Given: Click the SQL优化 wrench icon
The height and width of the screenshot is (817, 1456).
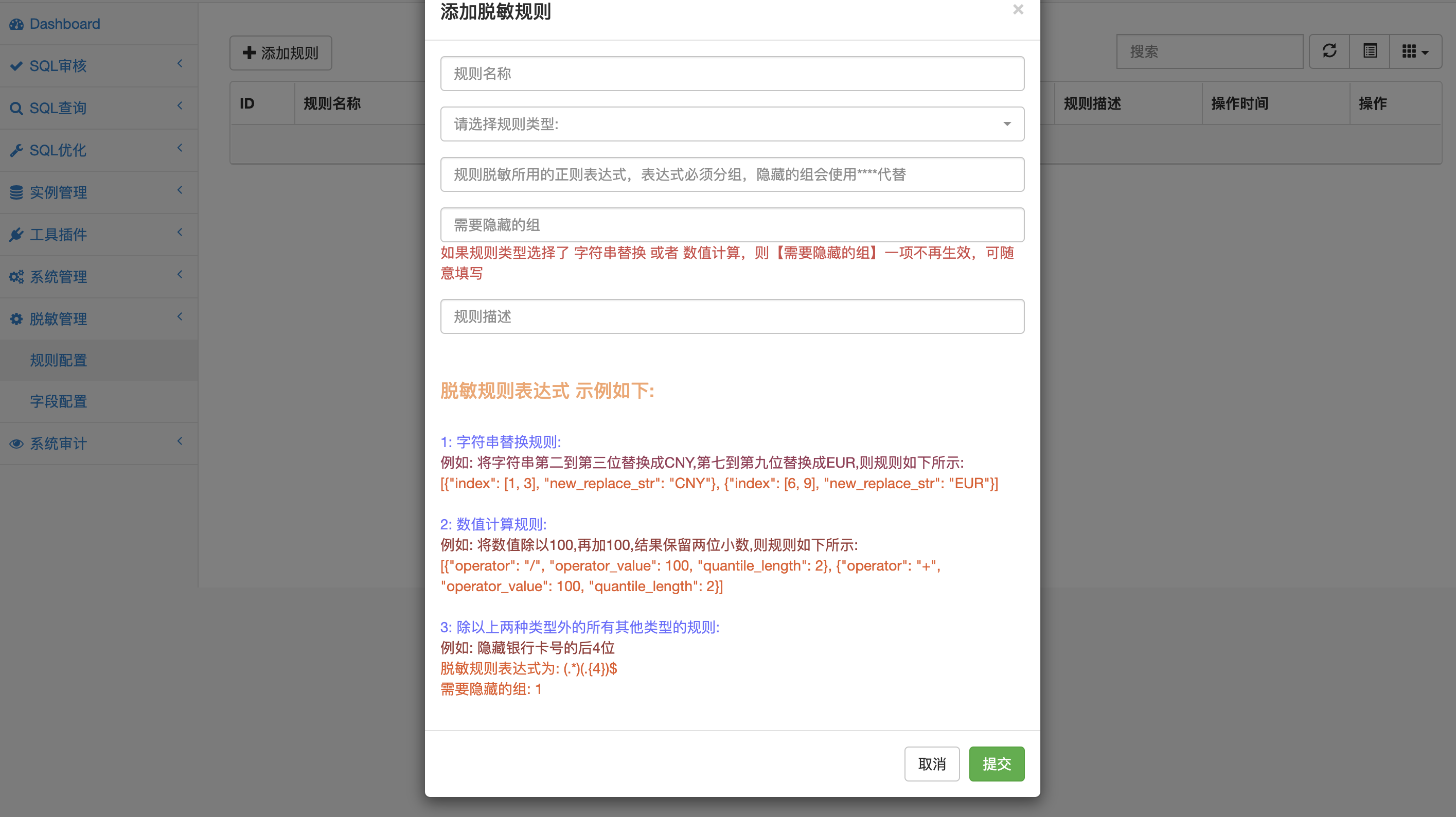Looking at the screenshot, I should 16,150.
